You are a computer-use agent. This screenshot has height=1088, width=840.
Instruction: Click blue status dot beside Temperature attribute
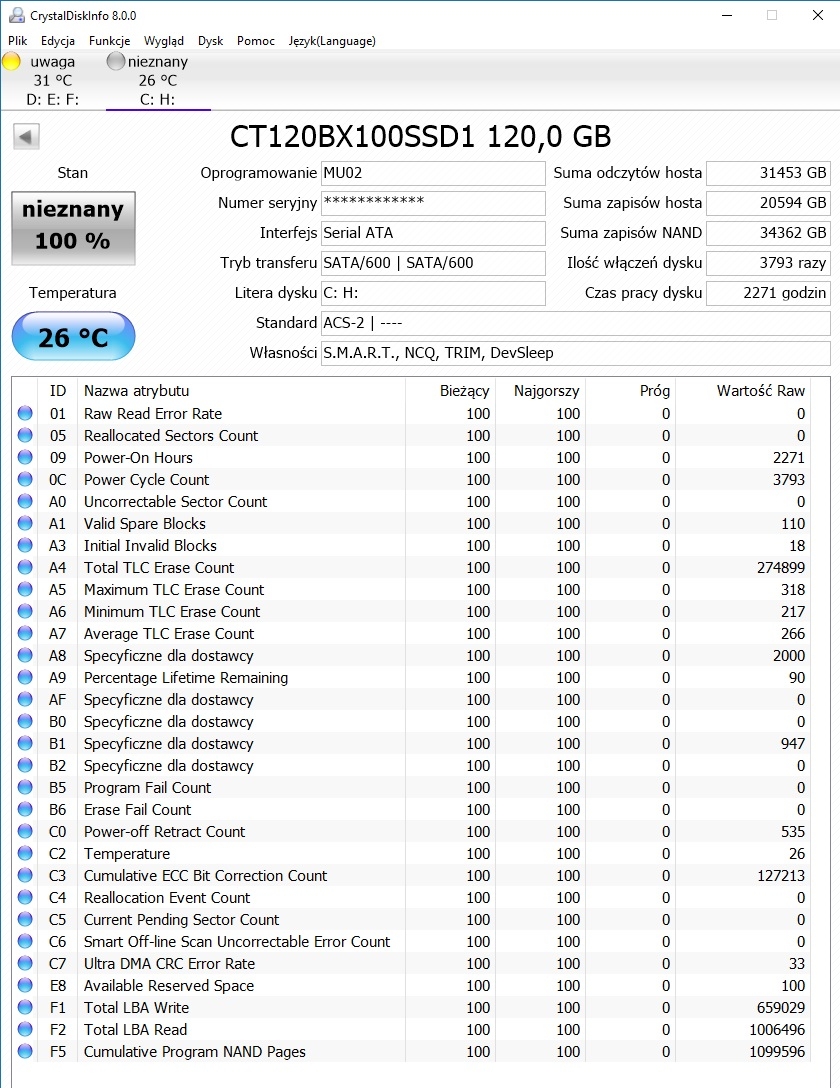[26, 853]
